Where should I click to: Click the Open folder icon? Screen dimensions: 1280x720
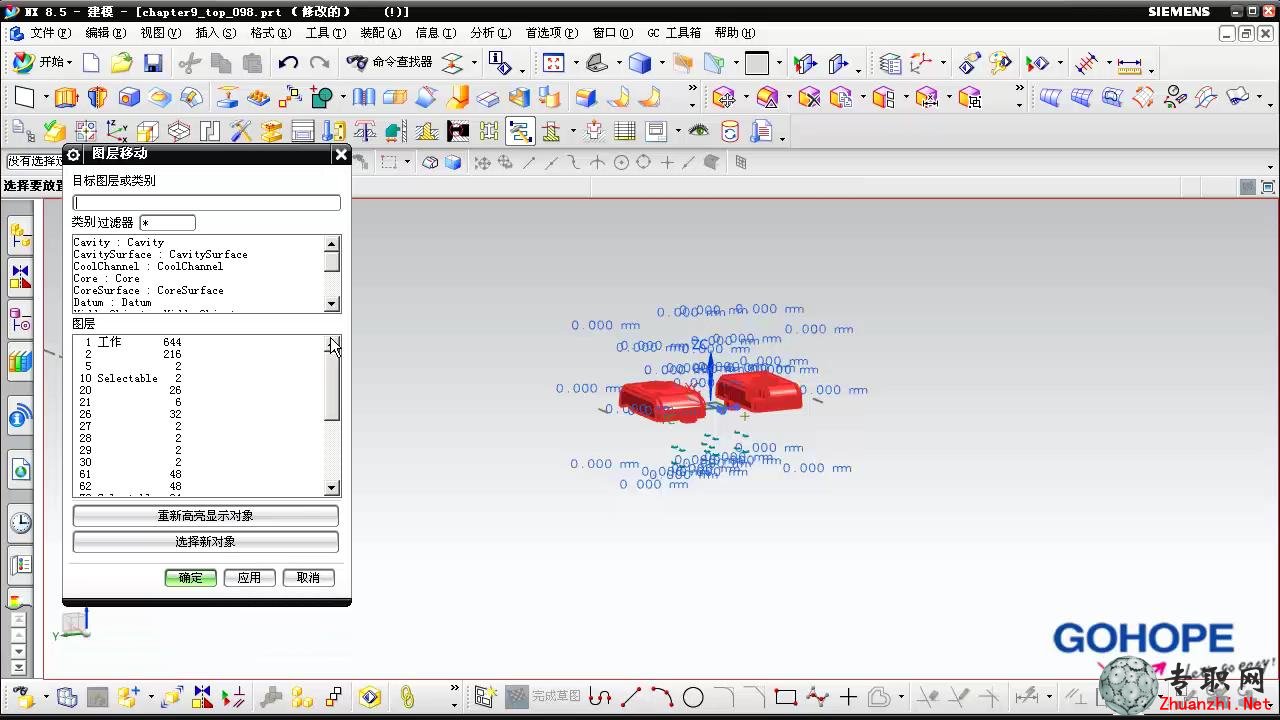pyautogui.click(x=121, y=63)
